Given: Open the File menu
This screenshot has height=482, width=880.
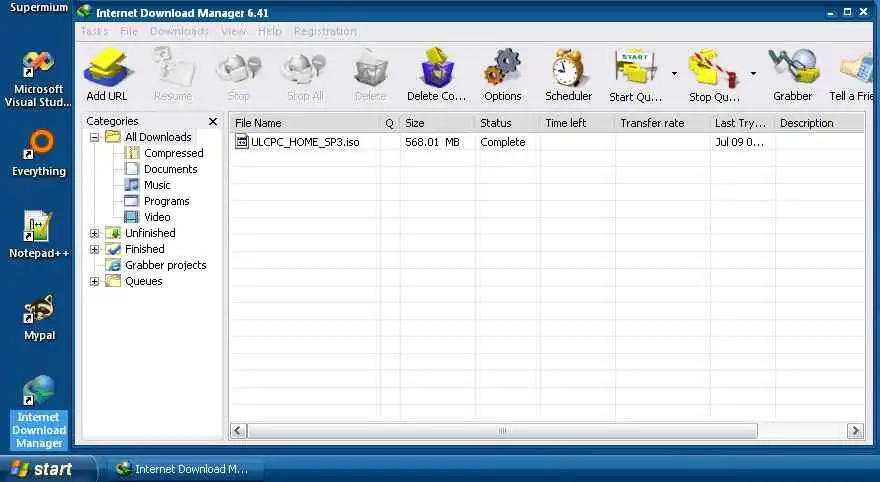Looking at the screenshot, I should click(129, 31).
